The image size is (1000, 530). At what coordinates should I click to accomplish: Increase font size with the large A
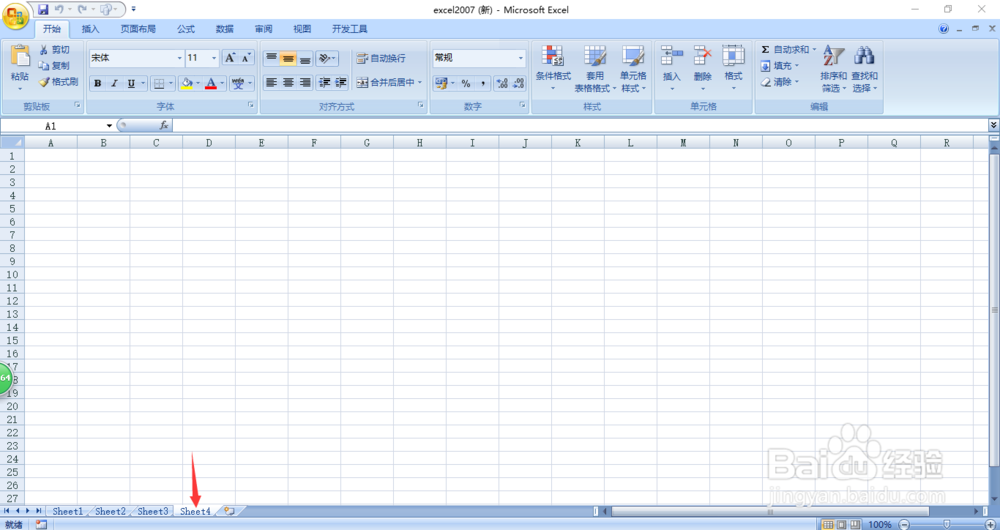[230, 58]
